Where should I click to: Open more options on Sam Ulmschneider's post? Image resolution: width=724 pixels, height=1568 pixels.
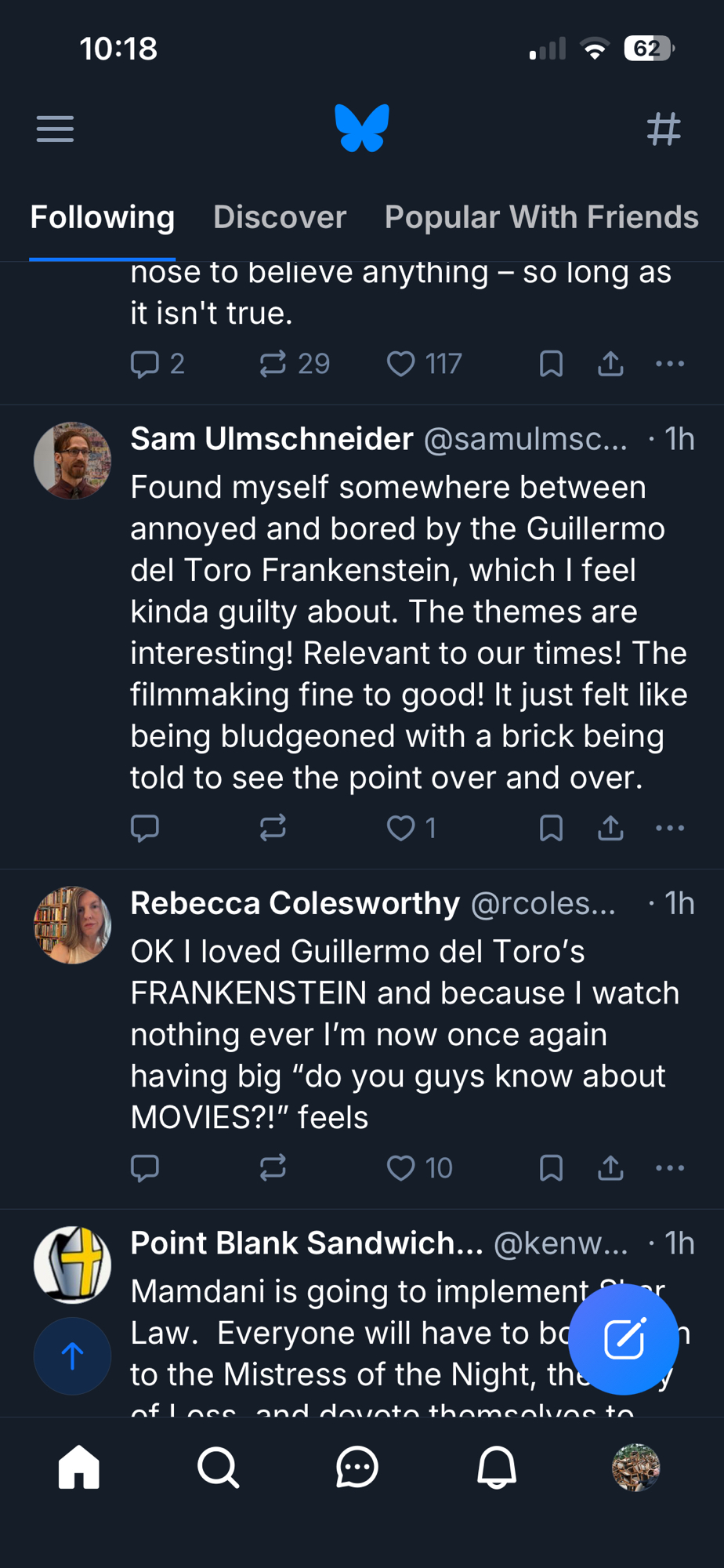pyautogui.click(x=670, y=828)
